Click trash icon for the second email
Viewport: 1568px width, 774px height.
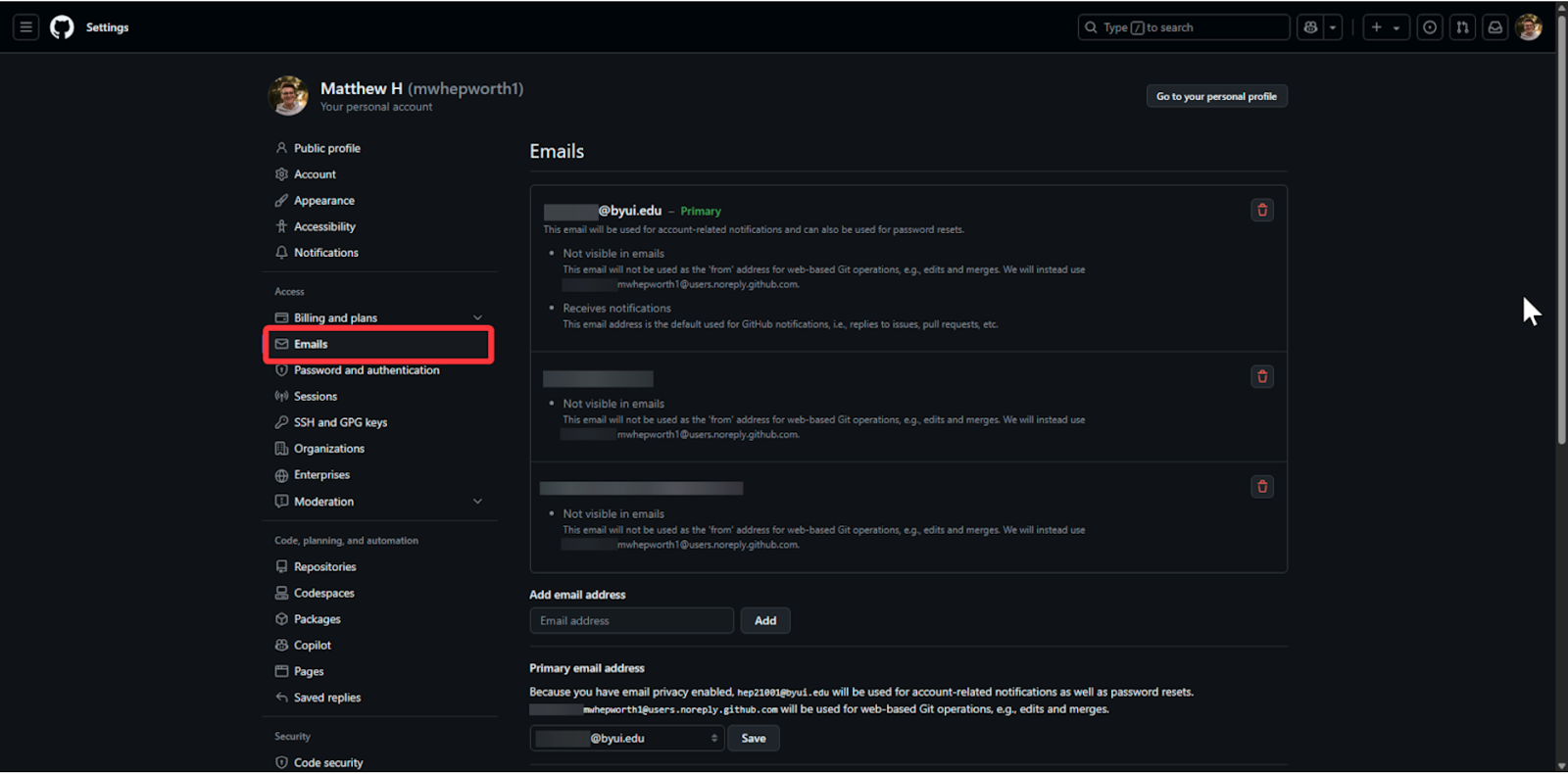1262,376
